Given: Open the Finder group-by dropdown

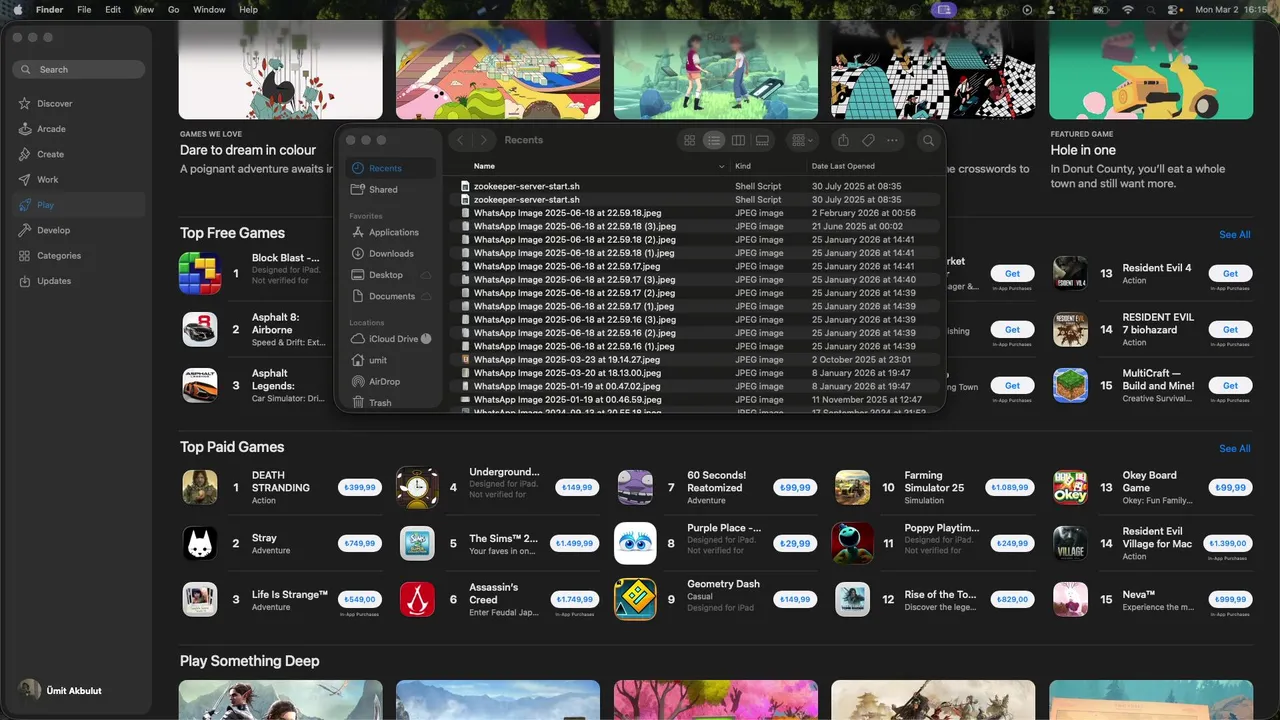Looking at the screenshot, I should (801, 141).
